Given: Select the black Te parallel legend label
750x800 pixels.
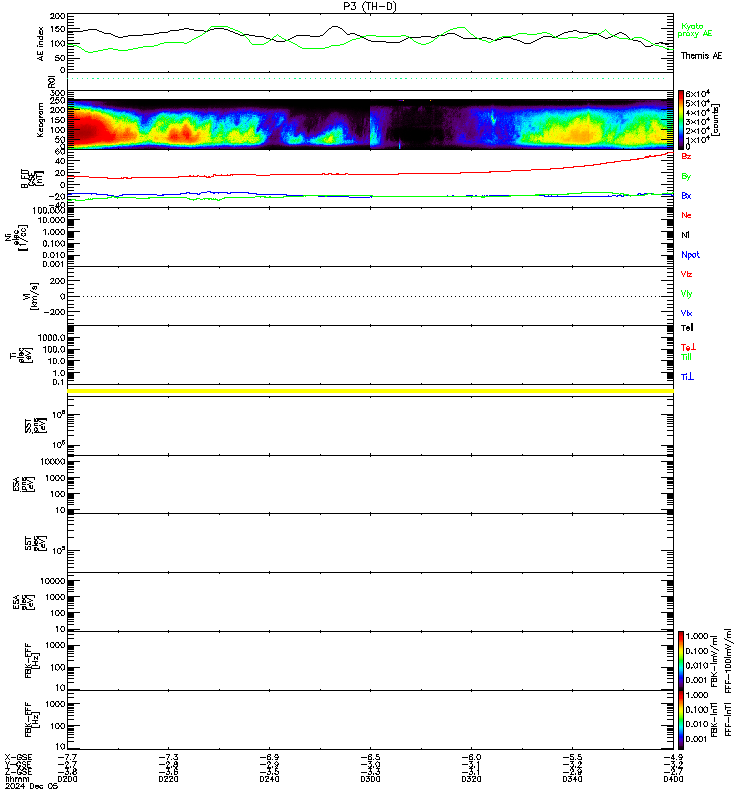Looking at the screenshot, I should [687, 328].
